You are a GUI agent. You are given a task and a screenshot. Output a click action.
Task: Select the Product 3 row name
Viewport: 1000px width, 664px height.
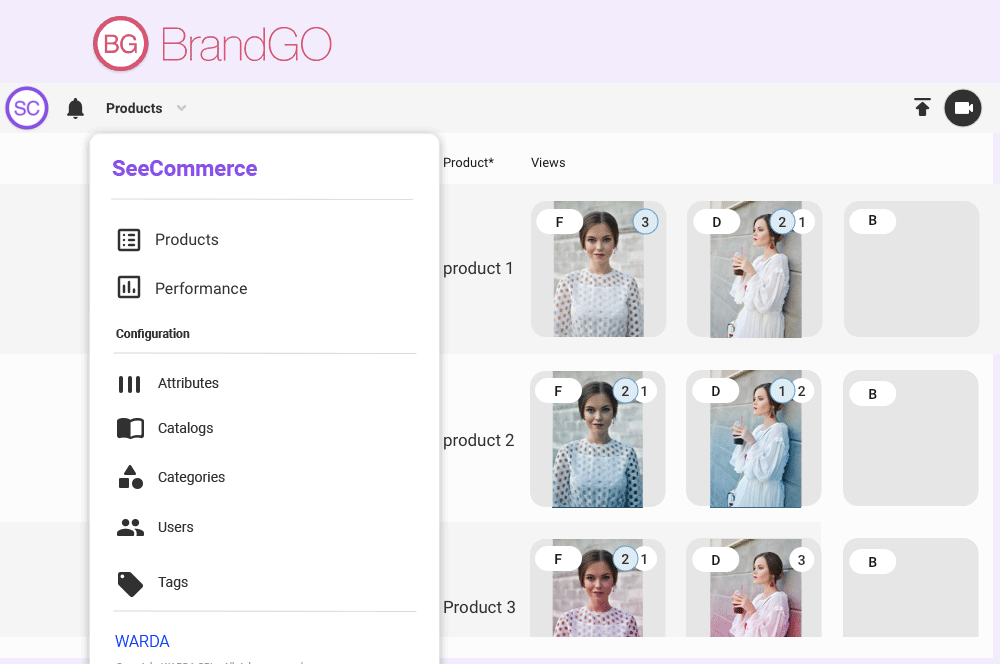tap(479, 607)
